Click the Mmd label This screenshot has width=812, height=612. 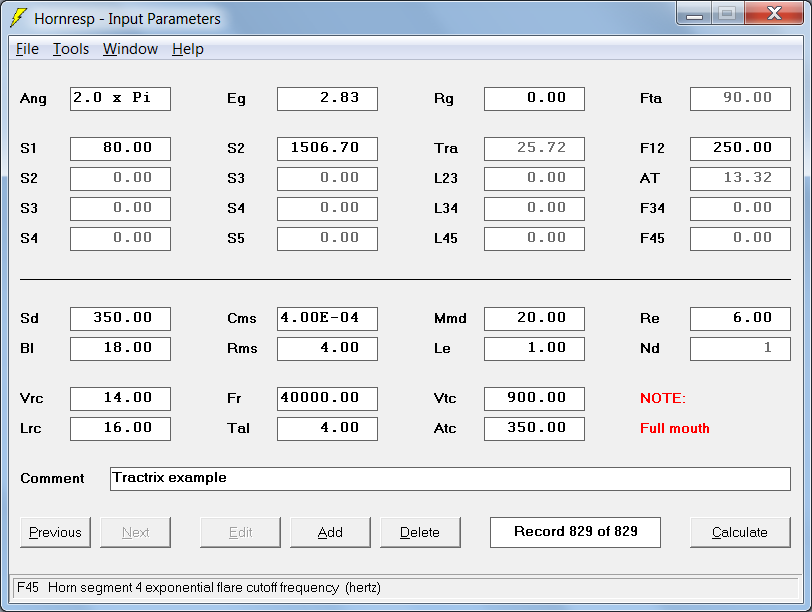[x=450, y=318]
